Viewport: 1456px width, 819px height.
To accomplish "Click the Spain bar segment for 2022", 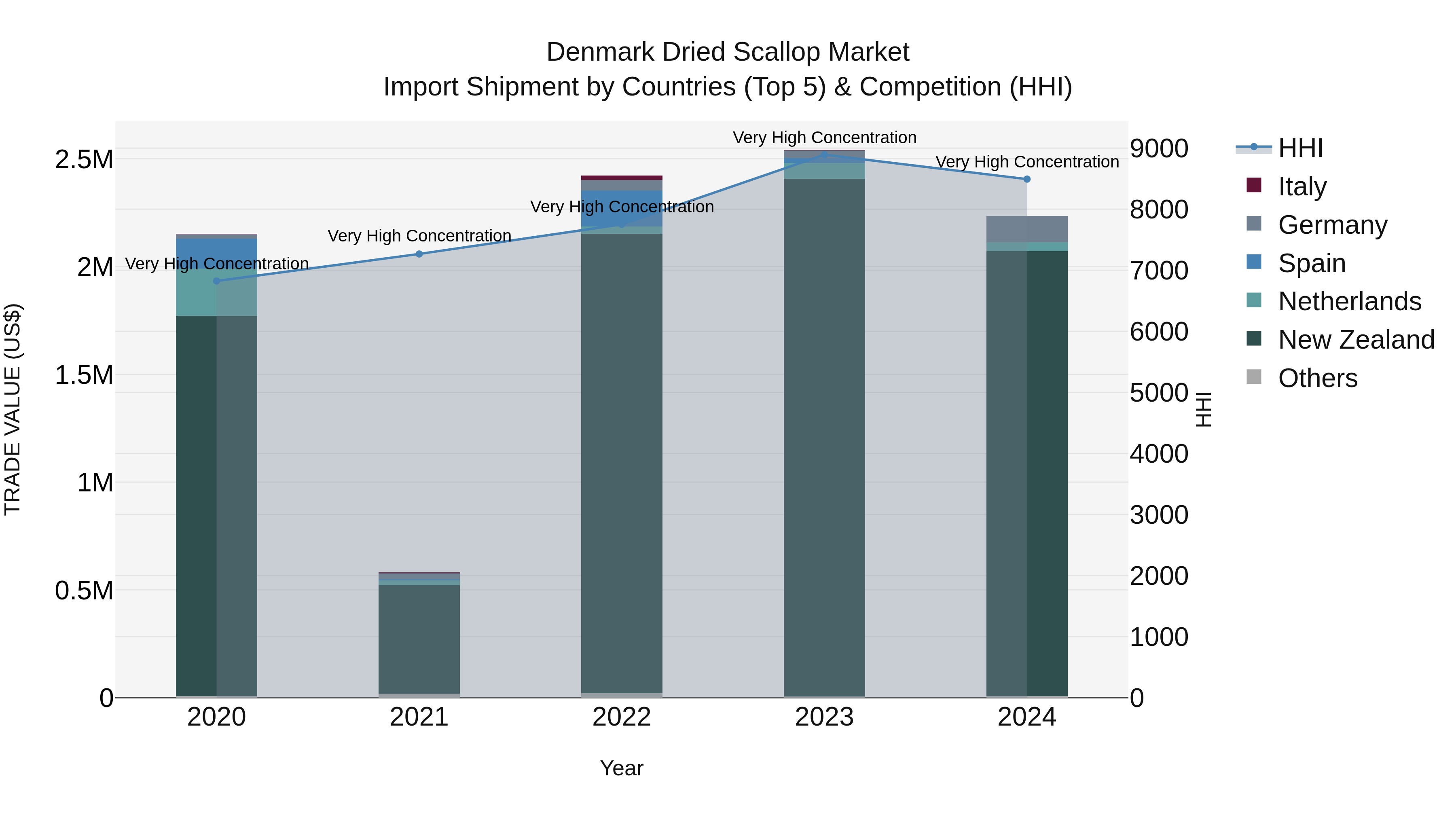I will click(622, 209).
